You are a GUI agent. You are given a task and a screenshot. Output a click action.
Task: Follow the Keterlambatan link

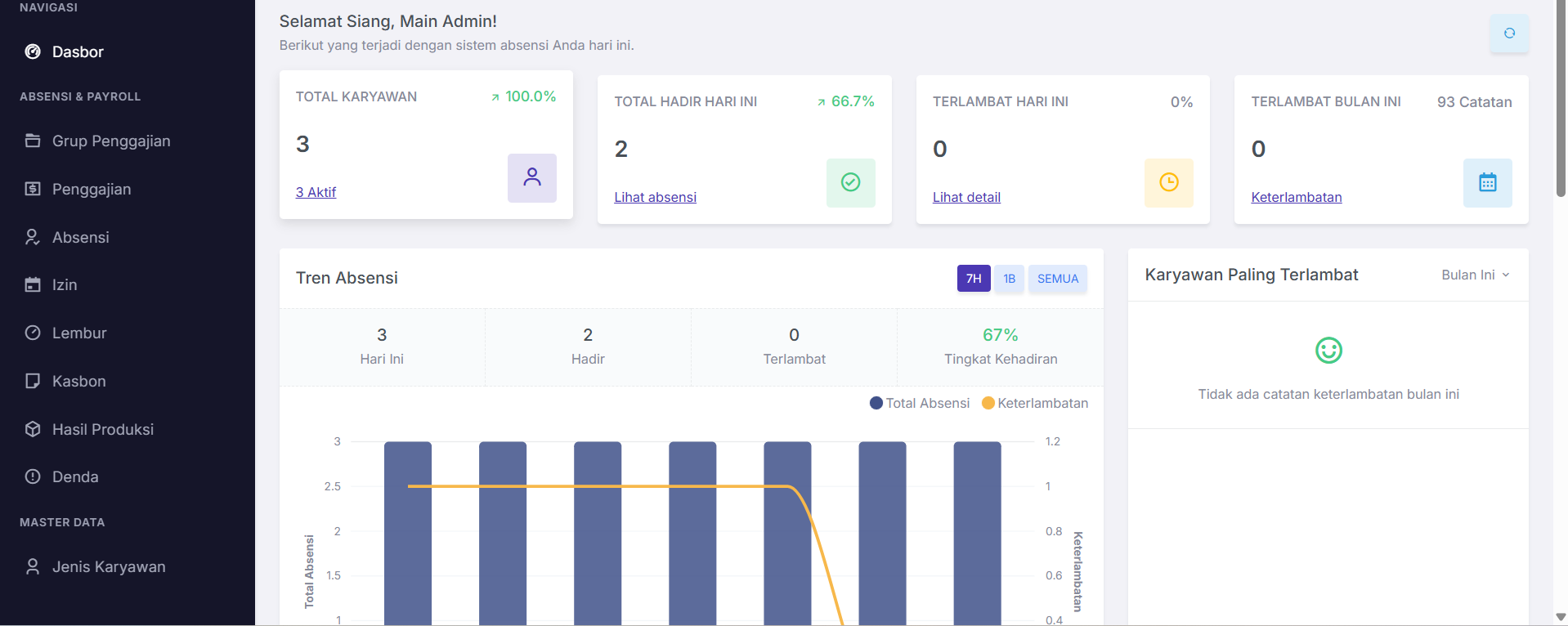1297,197
